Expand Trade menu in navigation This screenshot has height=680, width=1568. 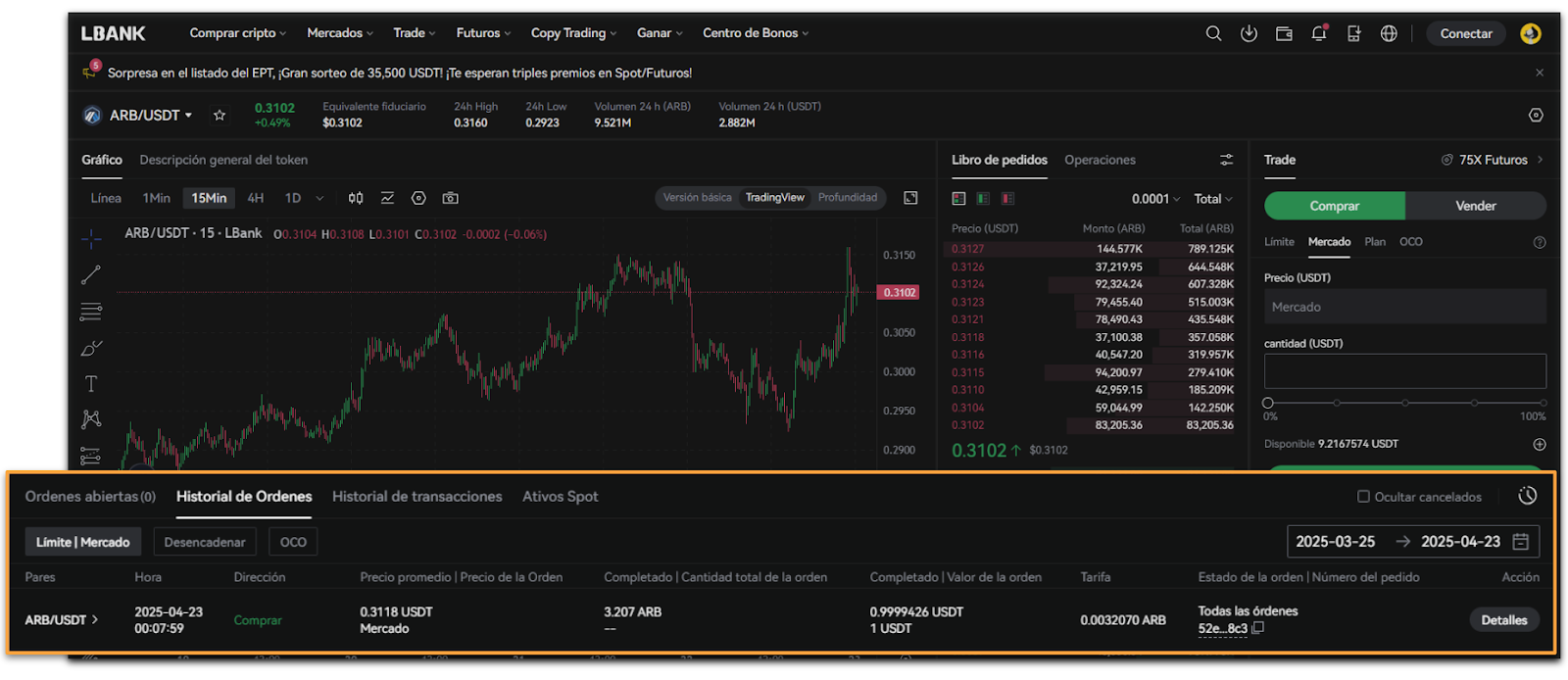[x=415, y=33]
